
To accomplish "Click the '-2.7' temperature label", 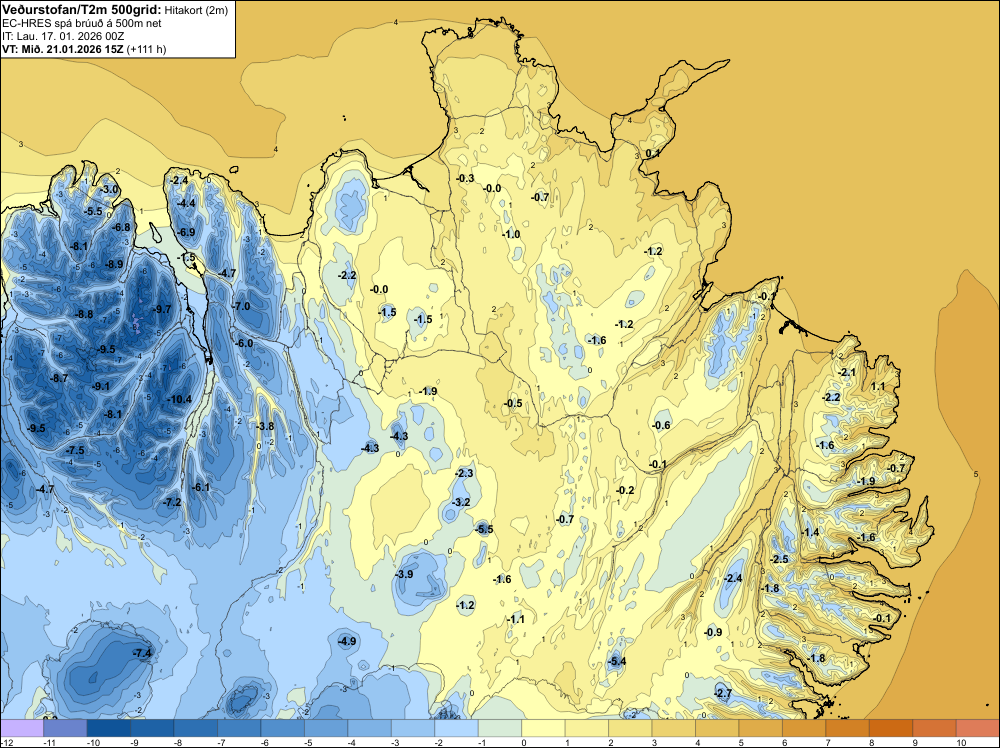I will click(723, 693).
